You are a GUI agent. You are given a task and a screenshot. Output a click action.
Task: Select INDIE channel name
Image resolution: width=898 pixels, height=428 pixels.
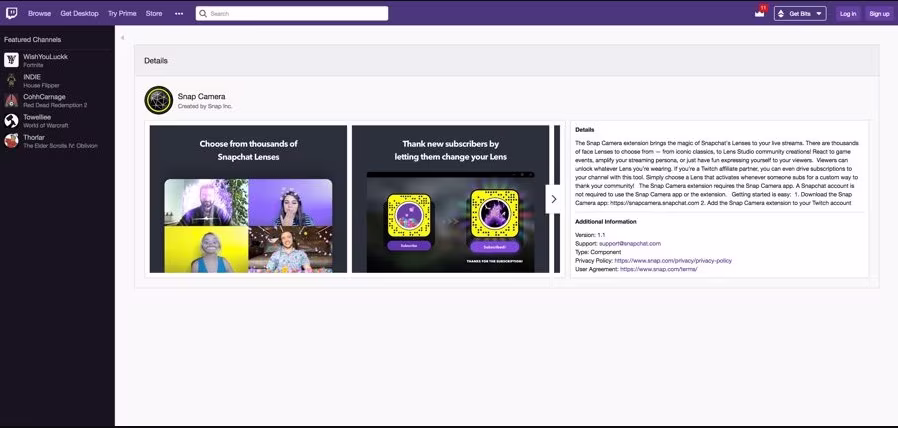pos(32,77)
